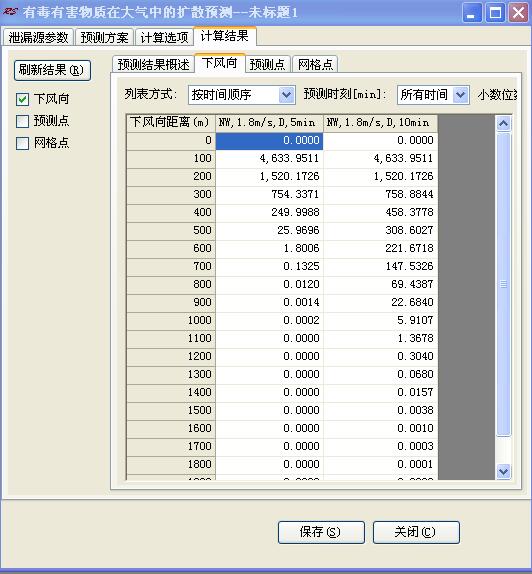Close the window with the title bar X
The height and width of the screenshot is (574, 532).
518,13
